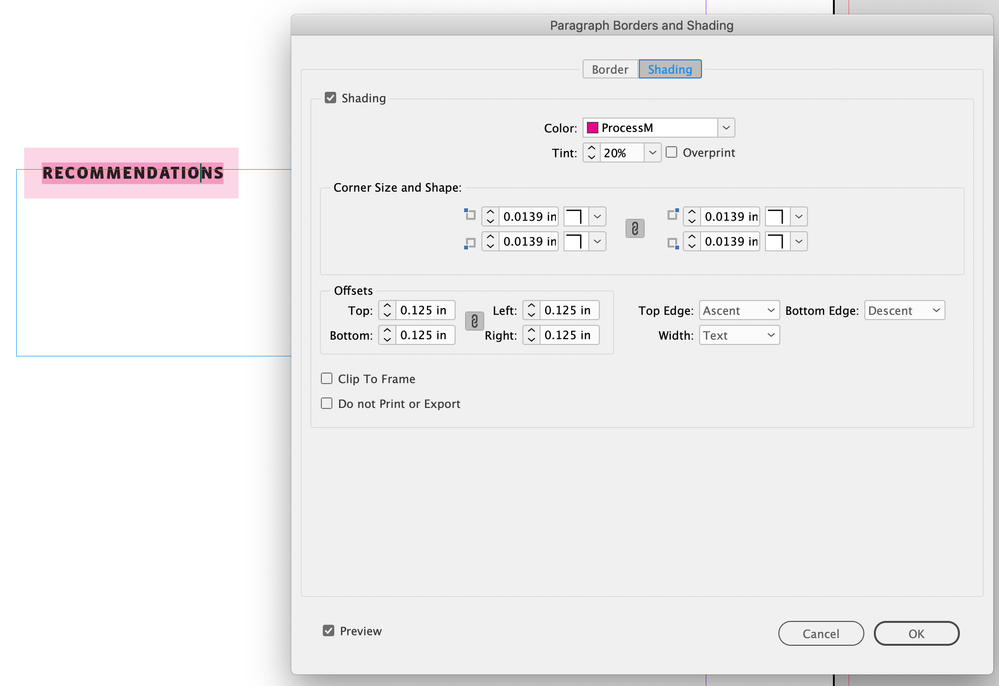Click the Left offset input field
Image resolution: width=999 pixels, height=686 pixels.
click(x=569, y=311)
